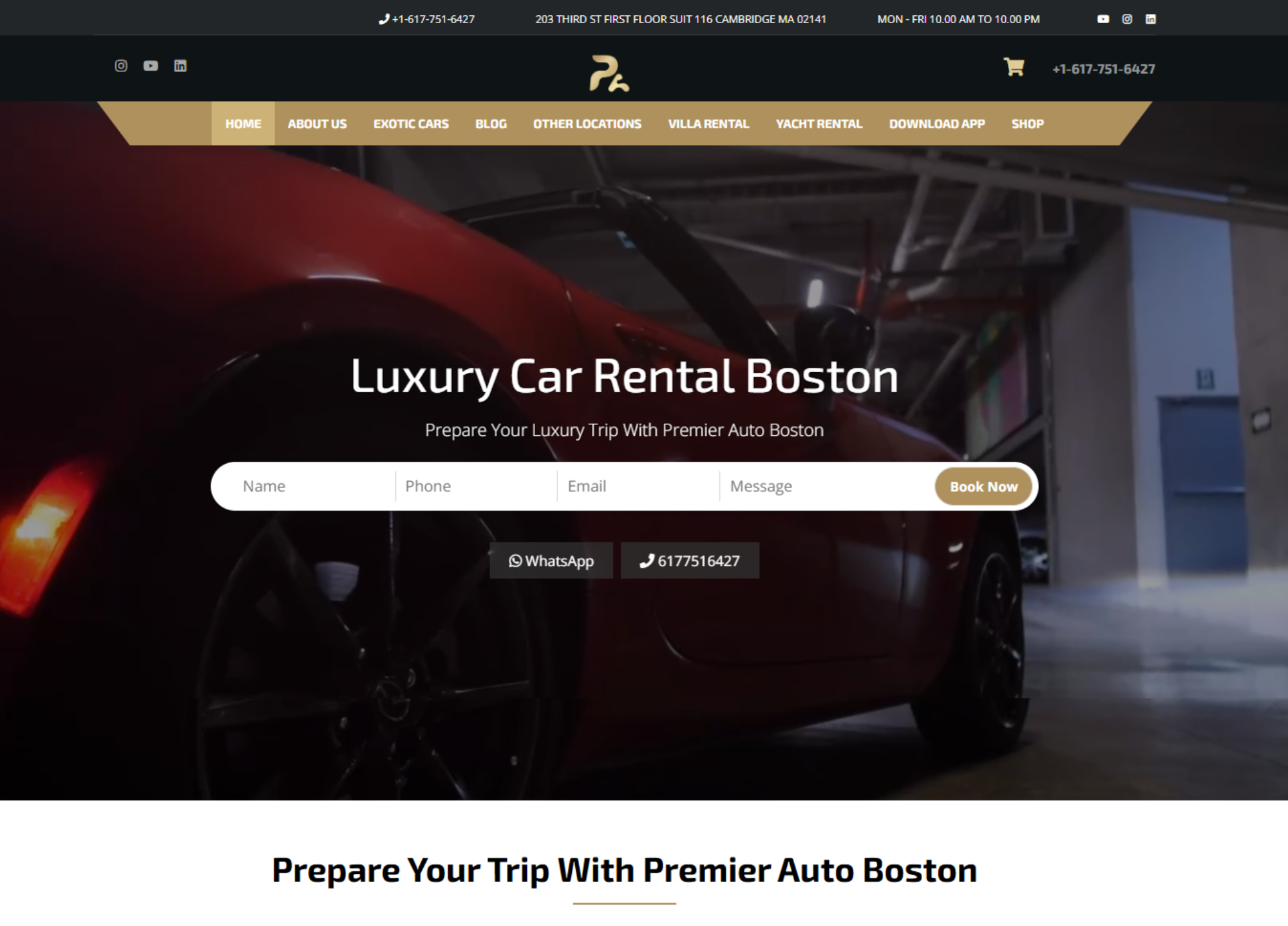Click the LinkedIn icon in top bar

click(x=1151, y=19)
